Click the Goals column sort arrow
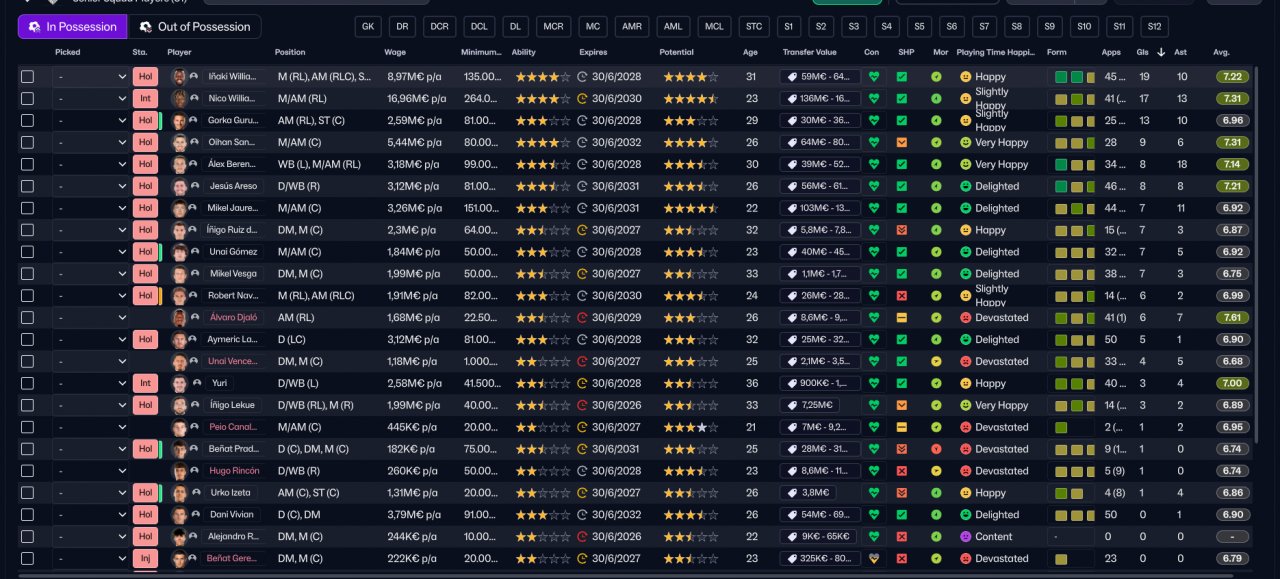This screenshot has height=579, width=1280. pos(1161,52)
